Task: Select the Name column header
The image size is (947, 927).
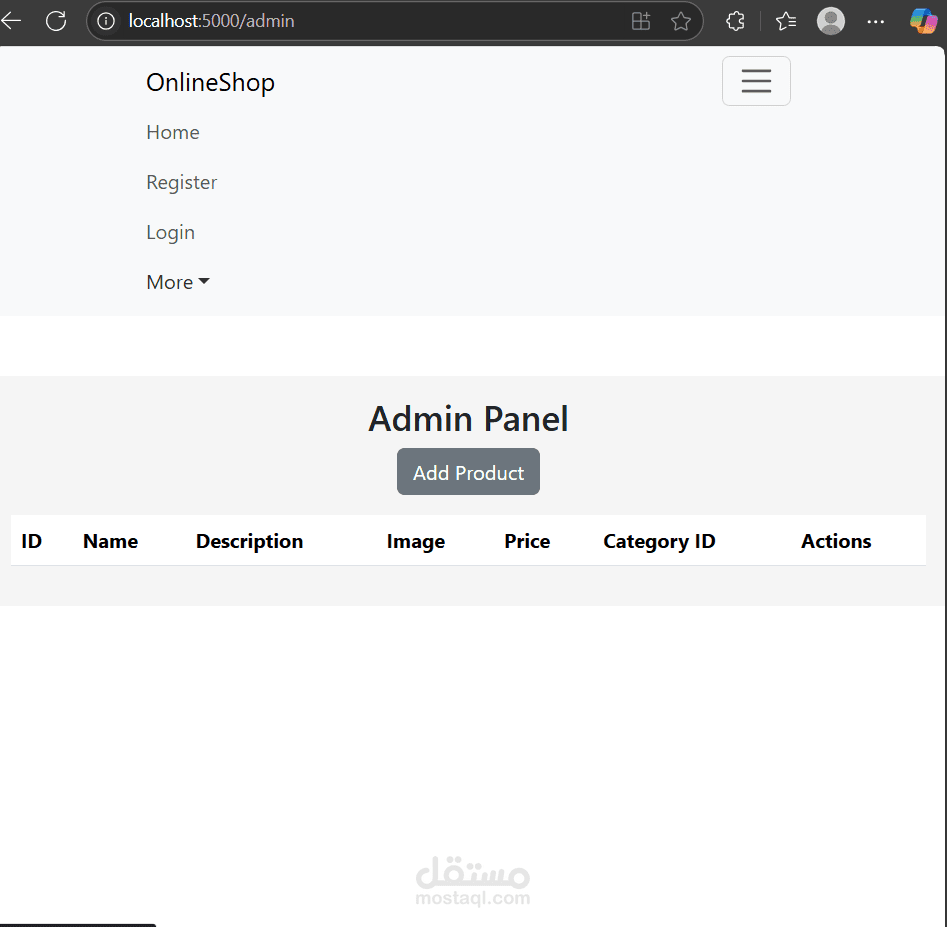Action: 111,541
